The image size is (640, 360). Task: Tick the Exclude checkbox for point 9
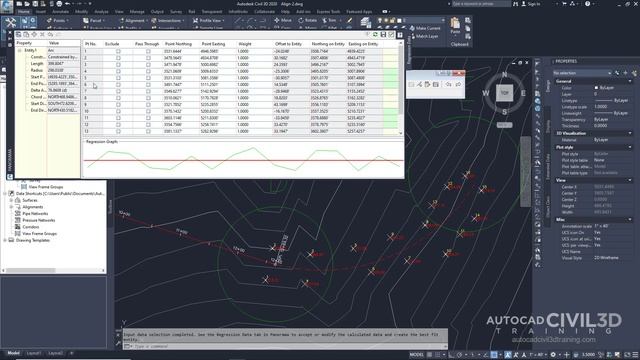click(118, 104)
